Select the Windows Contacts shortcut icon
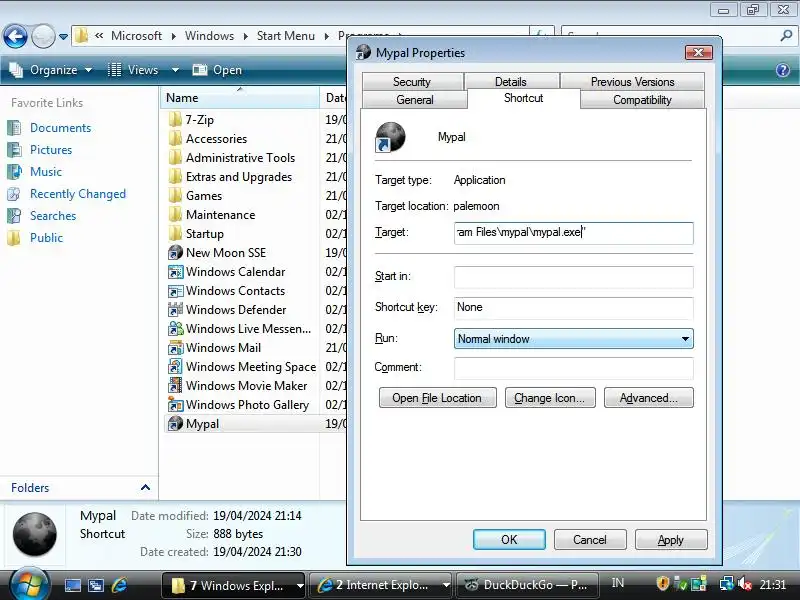Viewport: 800px width, 600px height. coord(175,291)
